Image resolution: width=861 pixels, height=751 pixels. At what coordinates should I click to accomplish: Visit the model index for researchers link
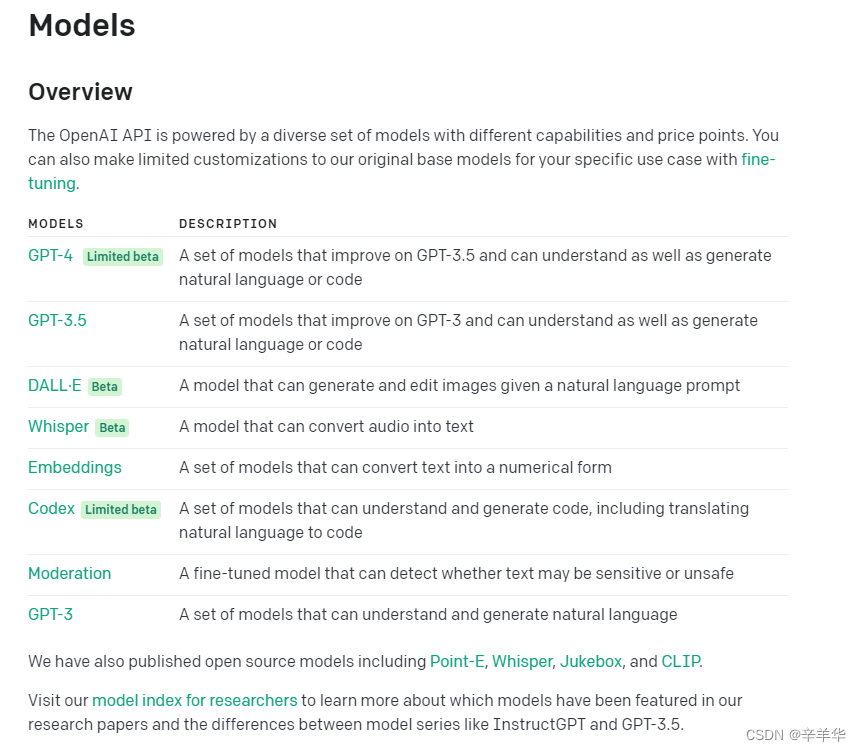195,700
